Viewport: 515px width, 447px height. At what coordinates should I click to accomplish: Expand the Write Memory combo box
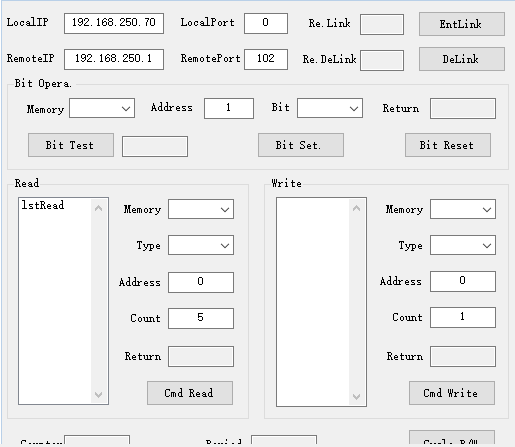tap(463, 209)
